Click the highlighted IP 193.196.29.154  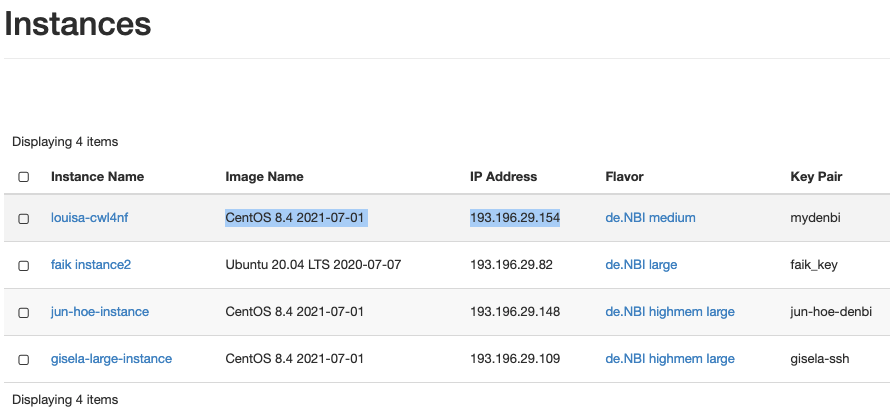tap(515, 218)
